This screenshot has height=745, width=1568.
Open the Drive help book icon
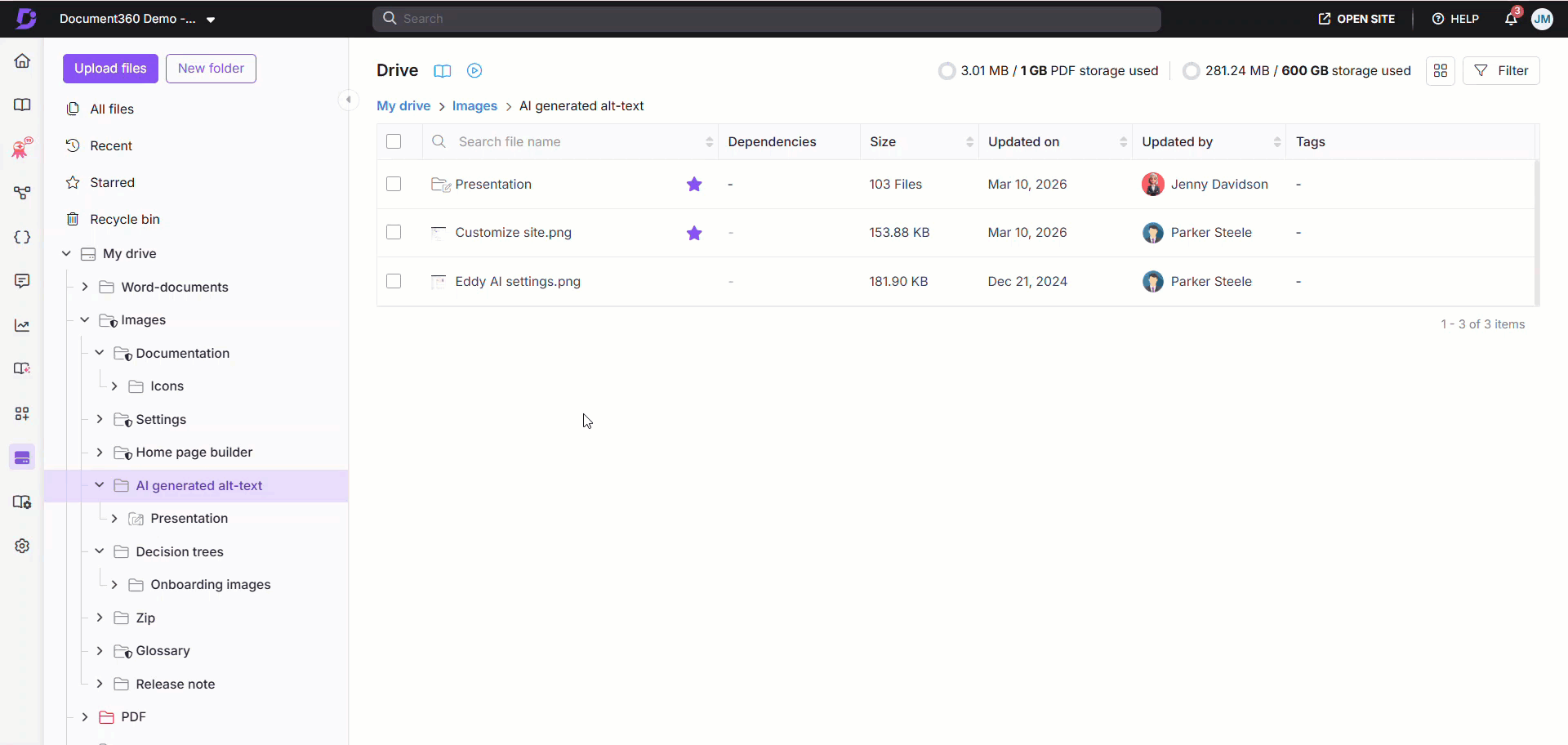point(442,71)
